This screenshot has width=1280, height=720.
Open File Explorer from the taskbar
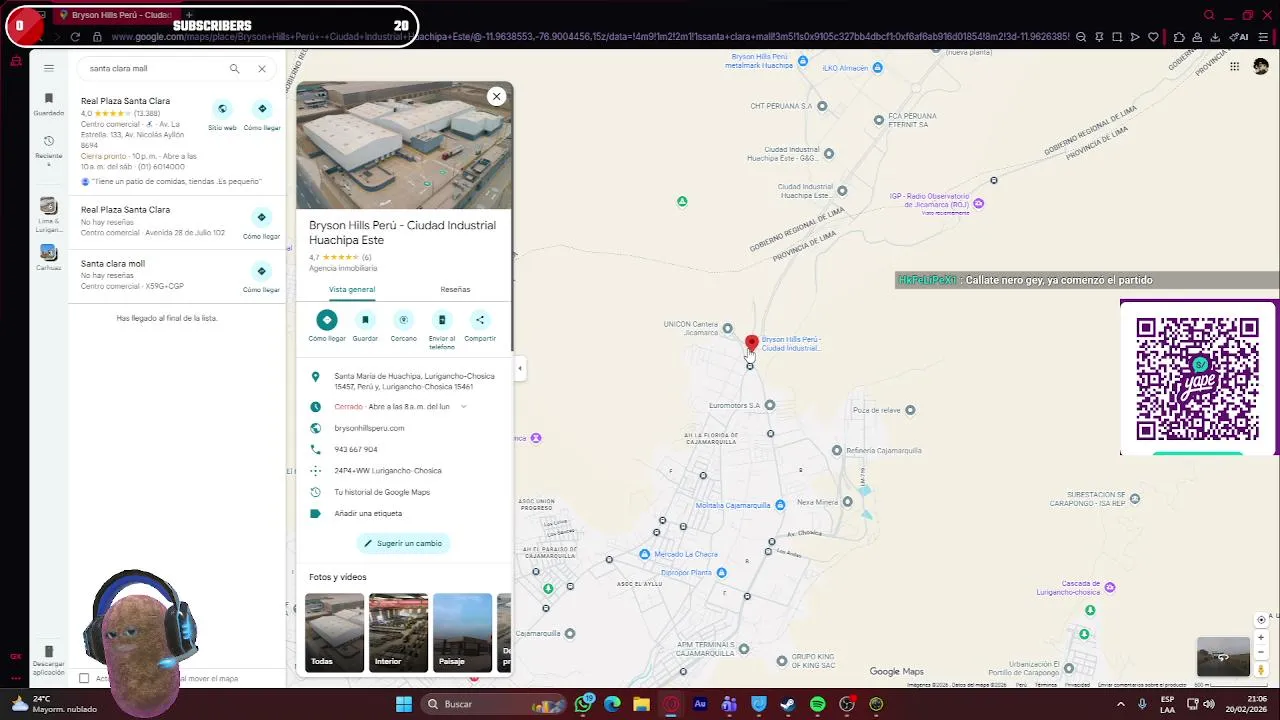tap(641, 704)
